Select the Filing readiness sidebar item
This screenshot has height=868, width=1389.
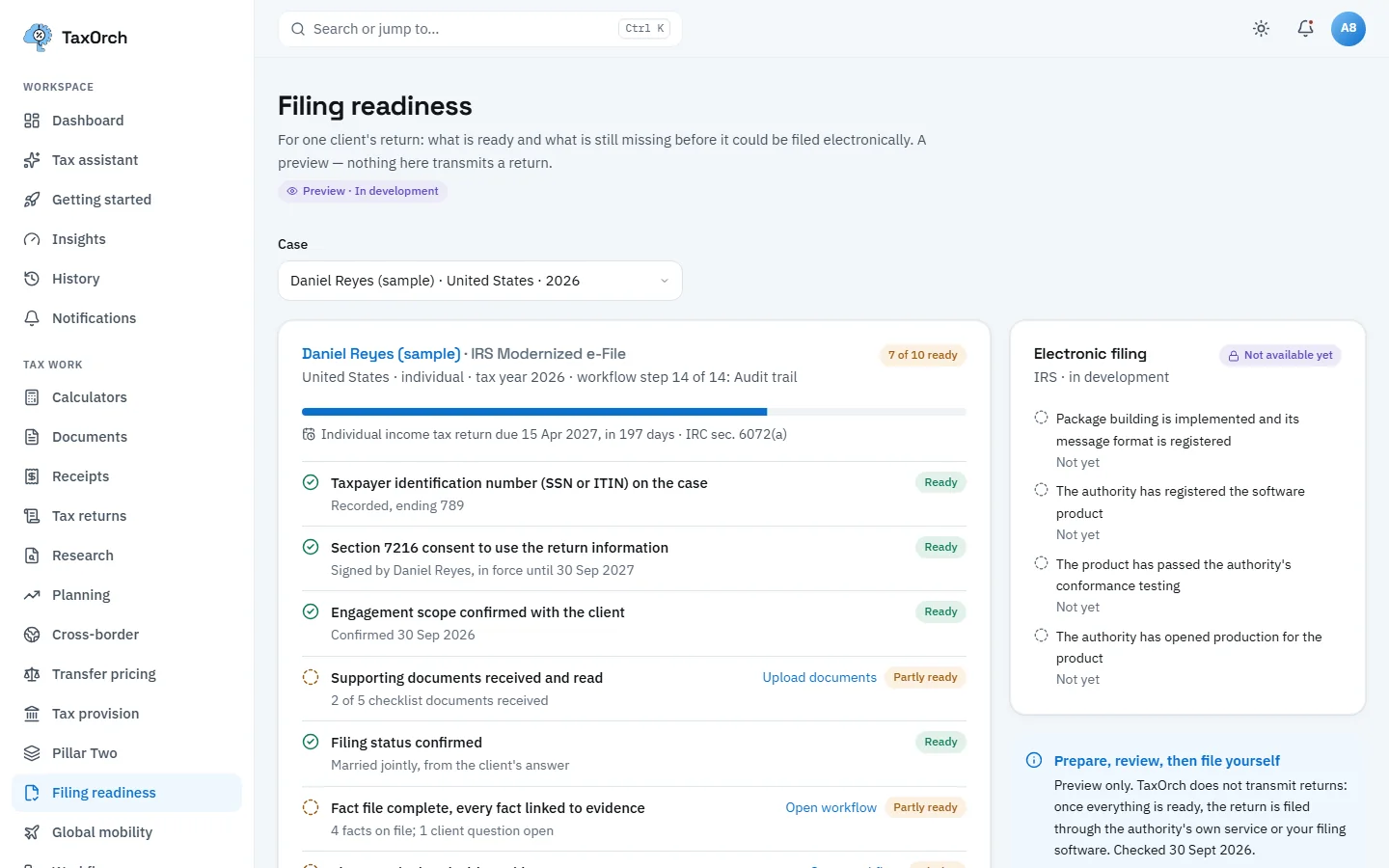pyautogui.click(x=126, y=793)
